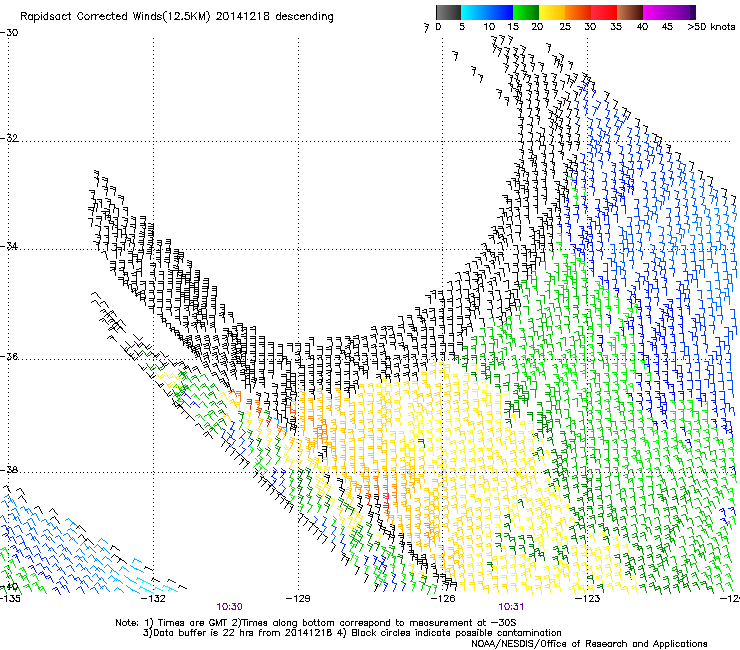Click the '-135' longitude axis label

(x=10, y=599)
